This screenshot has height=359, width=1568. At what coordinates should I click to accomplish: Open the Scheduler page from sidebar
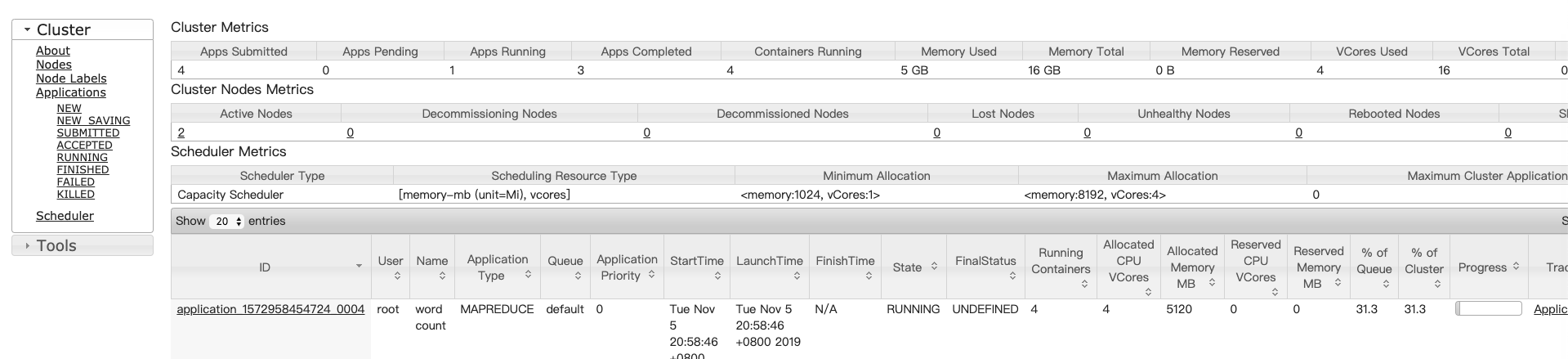[65, 216]
